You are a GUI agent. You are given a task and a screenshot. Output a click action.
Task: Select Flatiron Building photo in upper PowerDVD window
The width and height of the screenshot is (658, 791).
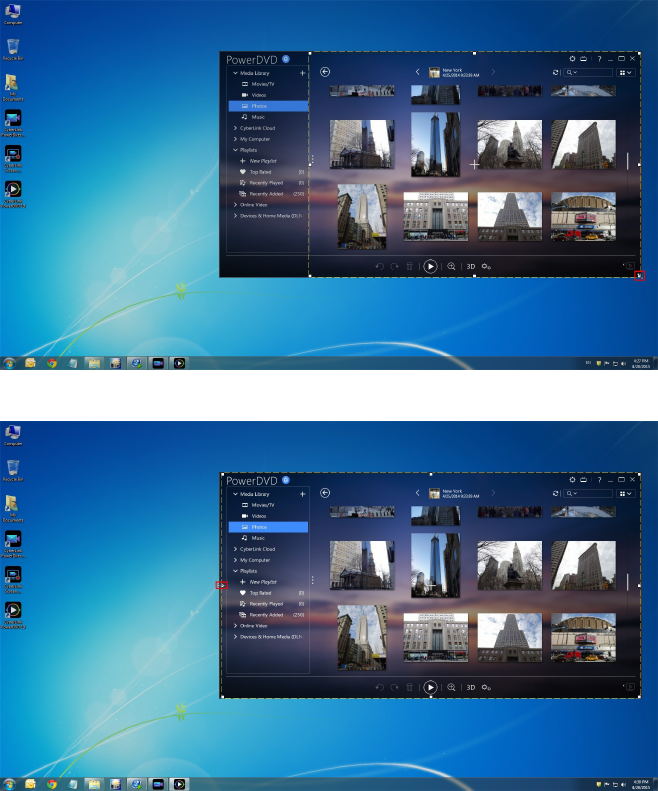pyautogui.click(x=583, y=144)
